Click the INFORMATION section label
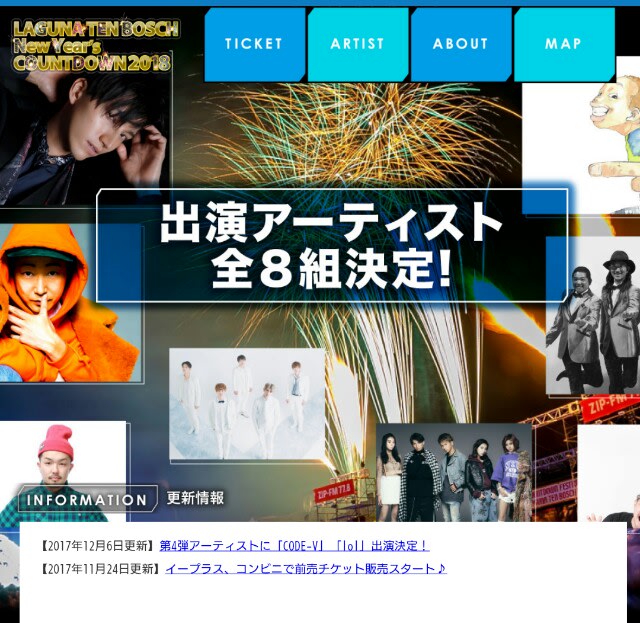This screenshot has height=623, width=640. point(87,499)
